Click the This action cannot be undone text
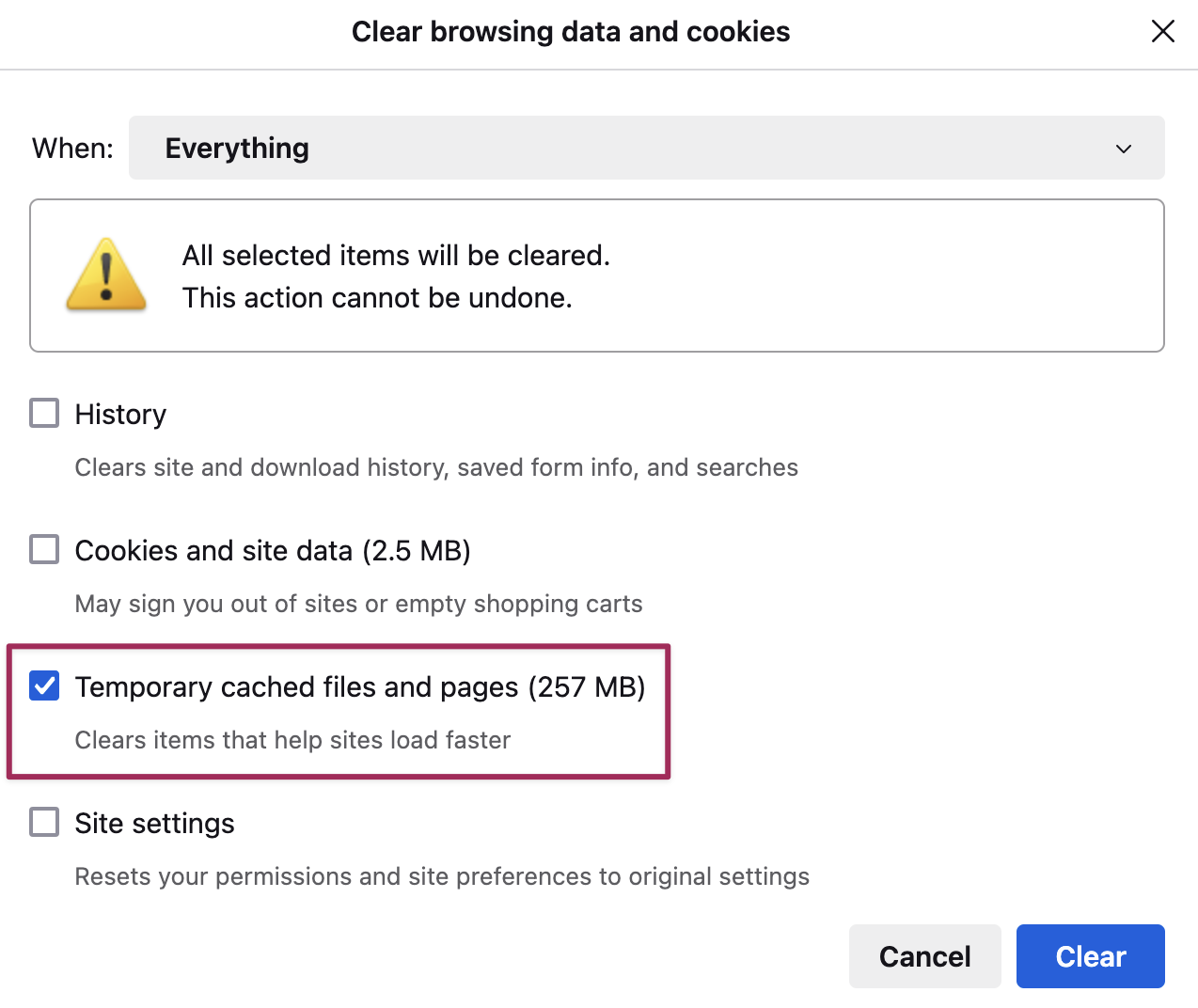Screen dimensions: 1198x1008 [377, 298]
